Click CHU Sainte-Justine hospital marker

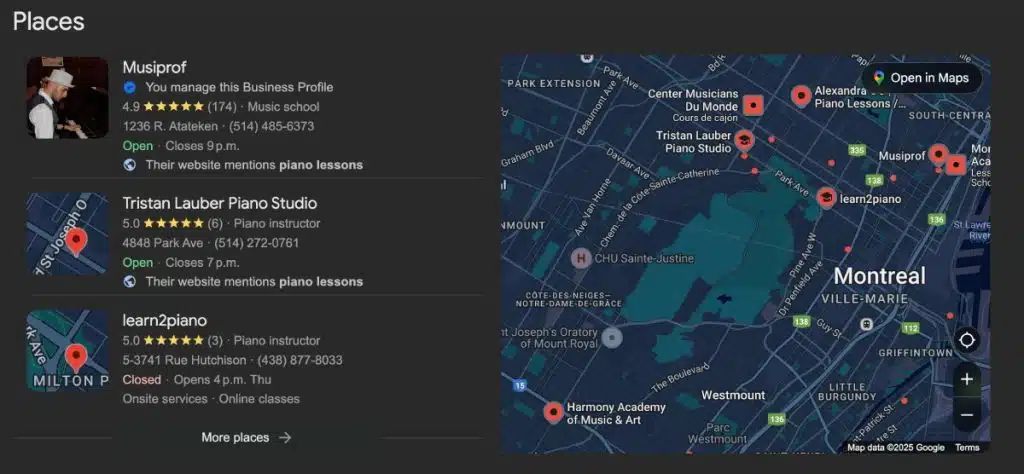tap(581, 258)
